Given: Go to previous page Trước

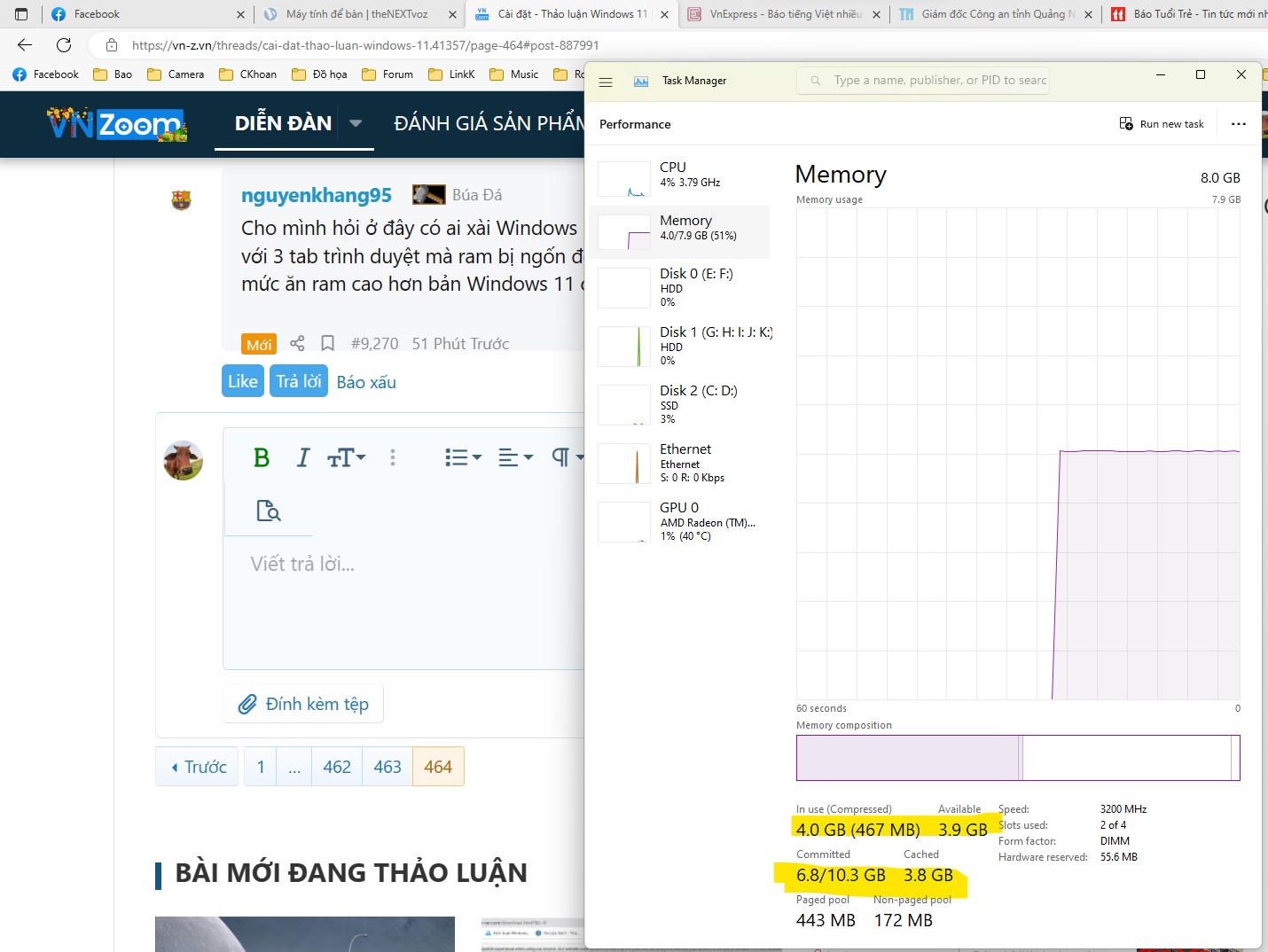Looking at the screenshot, I should click(198, 767).
